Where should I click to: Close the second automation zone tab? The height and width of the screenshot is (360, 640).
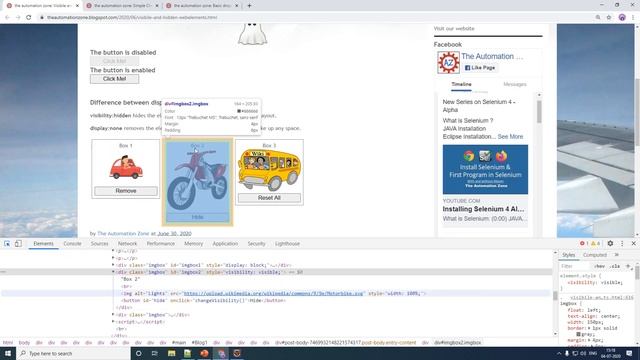click(x=157, y=6)
